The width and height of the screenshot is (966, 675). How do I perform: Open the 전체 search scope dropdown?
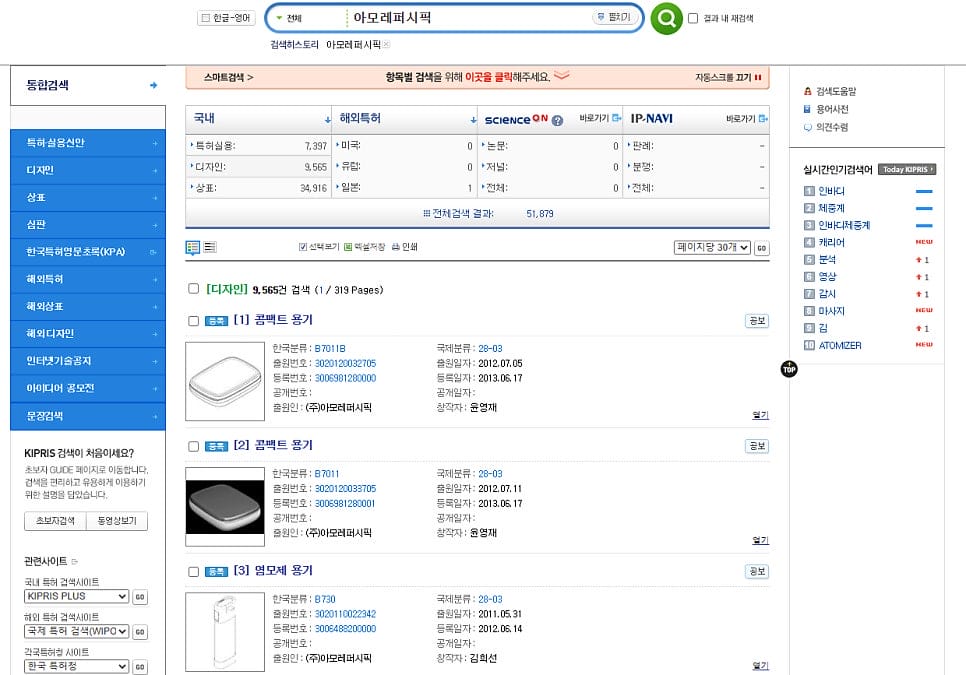pos(290,18)
